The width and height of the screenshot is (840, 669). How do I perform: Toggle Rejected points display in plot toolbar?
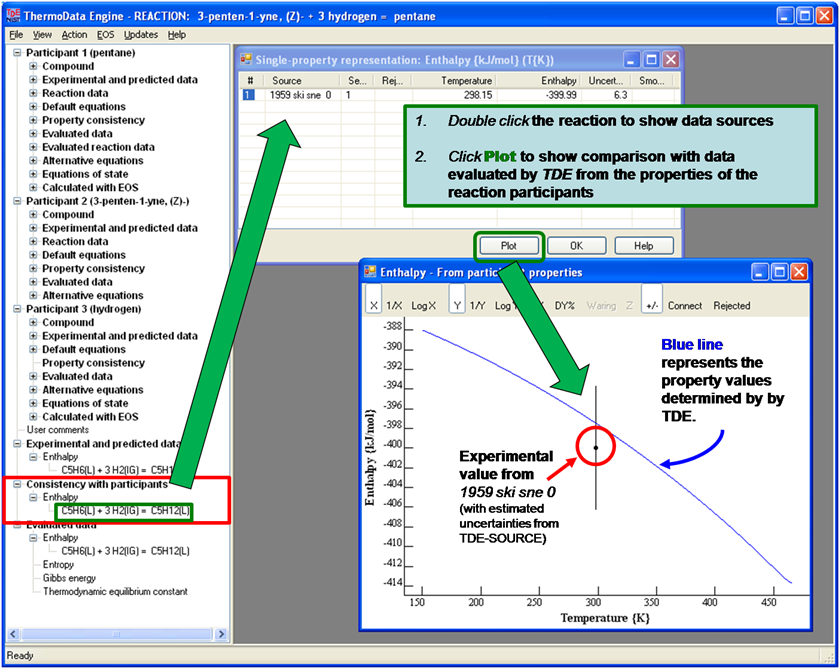731,306
